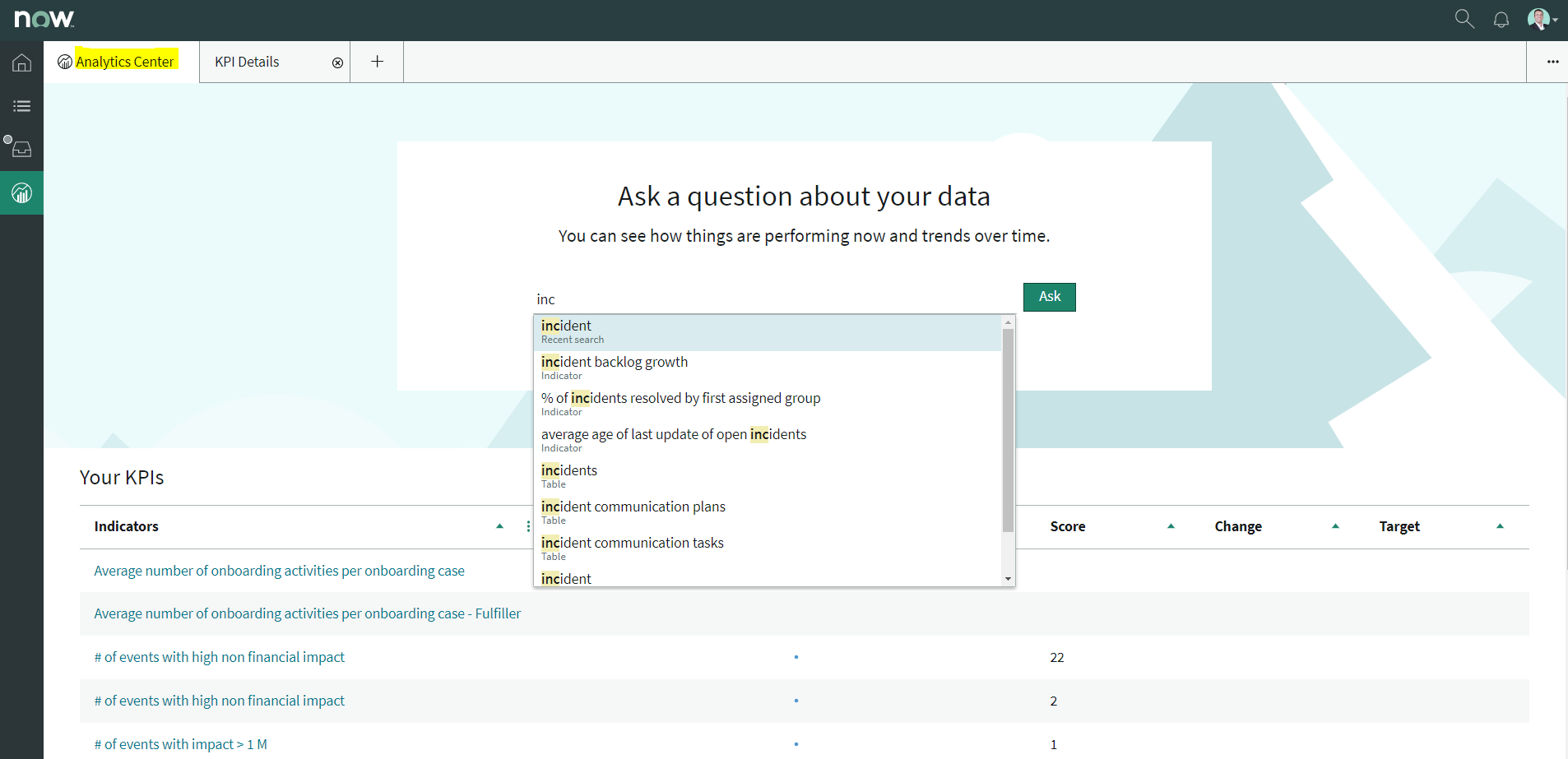Open the Home icon in sidebar

pyautogui.click(x=21, y=63)
